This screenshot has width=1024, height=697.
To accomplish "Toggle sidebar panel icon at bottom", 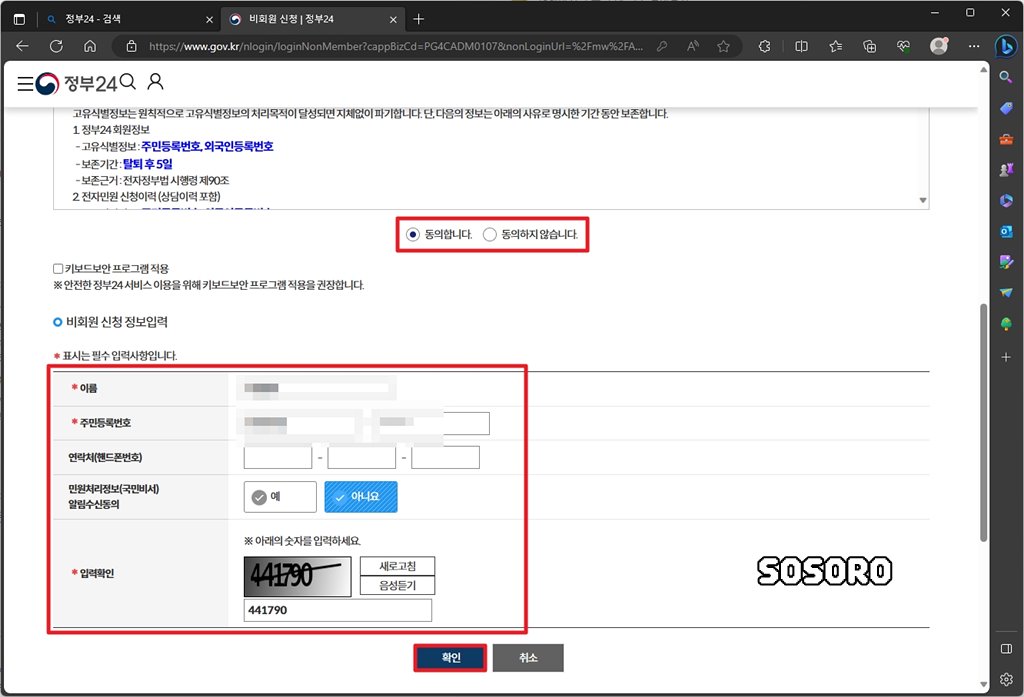I will point(1006,649).
